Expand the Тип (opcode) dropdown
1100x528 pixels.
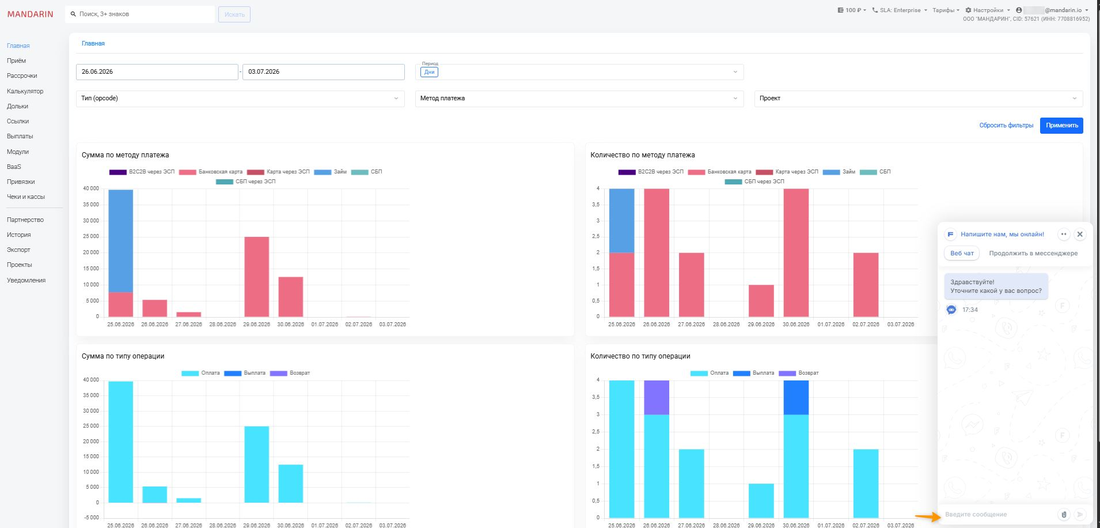pos(240,99)
